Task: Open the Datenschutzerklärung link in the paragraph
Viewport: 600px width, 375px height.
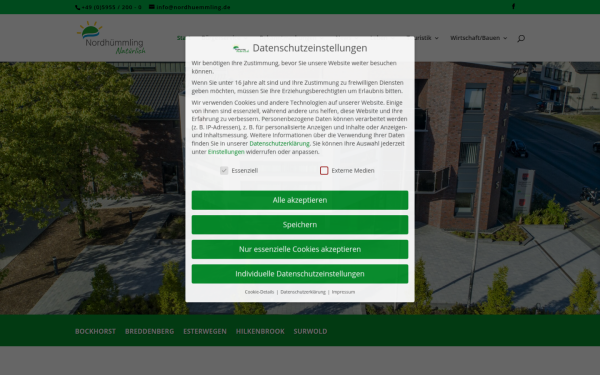Action: coord(279,143)
